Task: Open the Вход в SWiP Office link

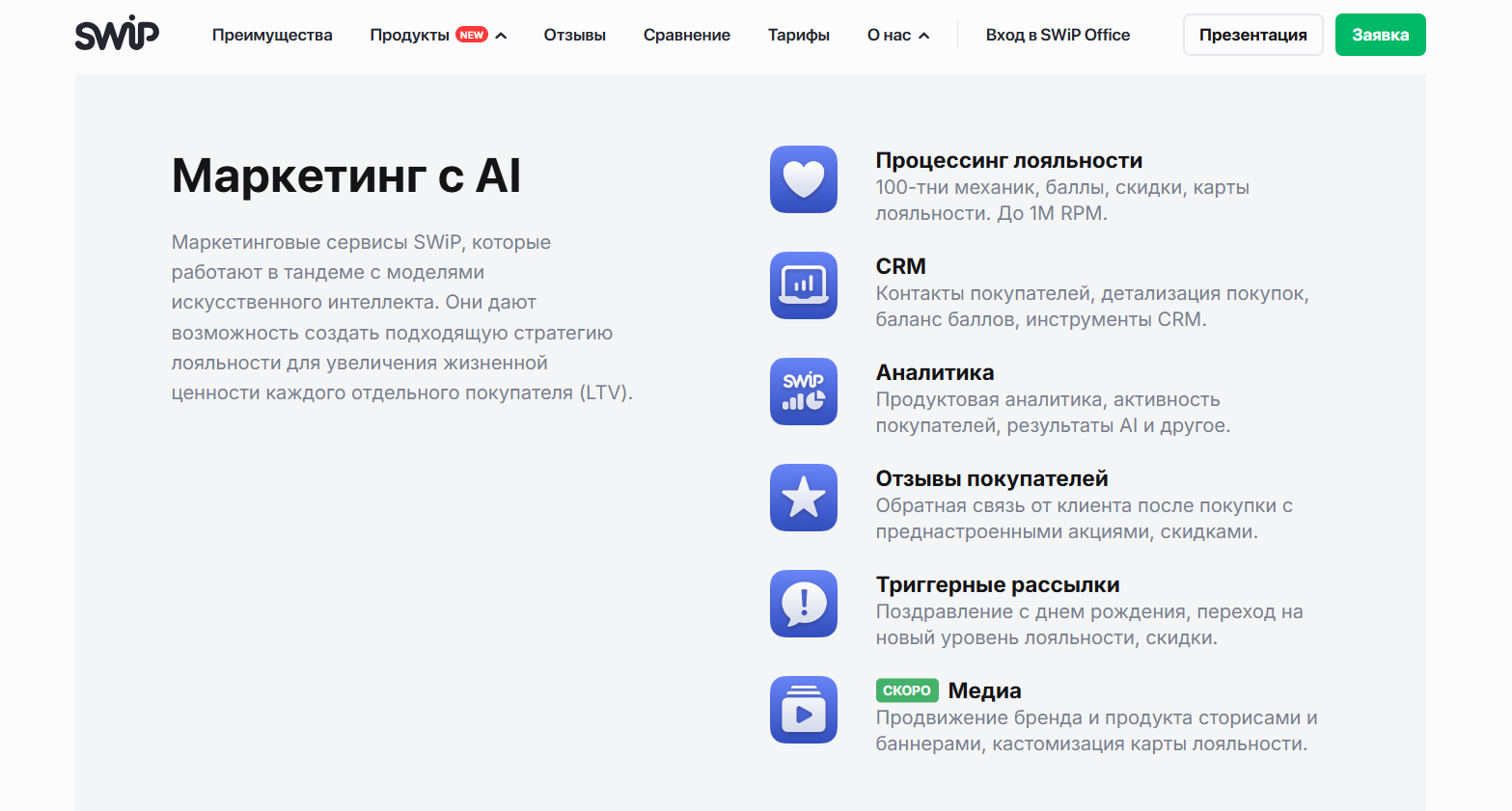Action: (x=1058, y=35)
